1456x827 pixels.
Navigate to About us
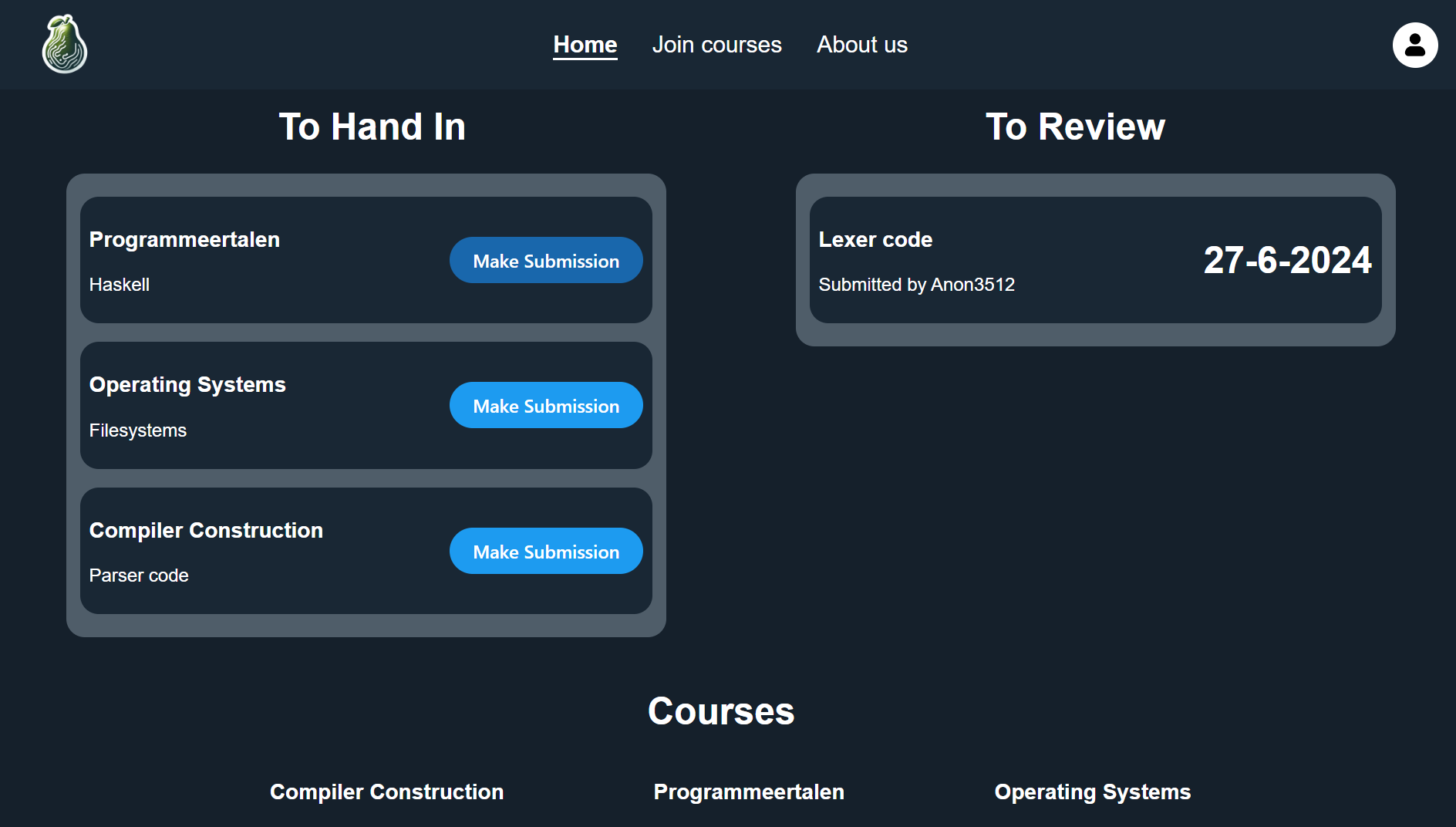tap(861, 45)
